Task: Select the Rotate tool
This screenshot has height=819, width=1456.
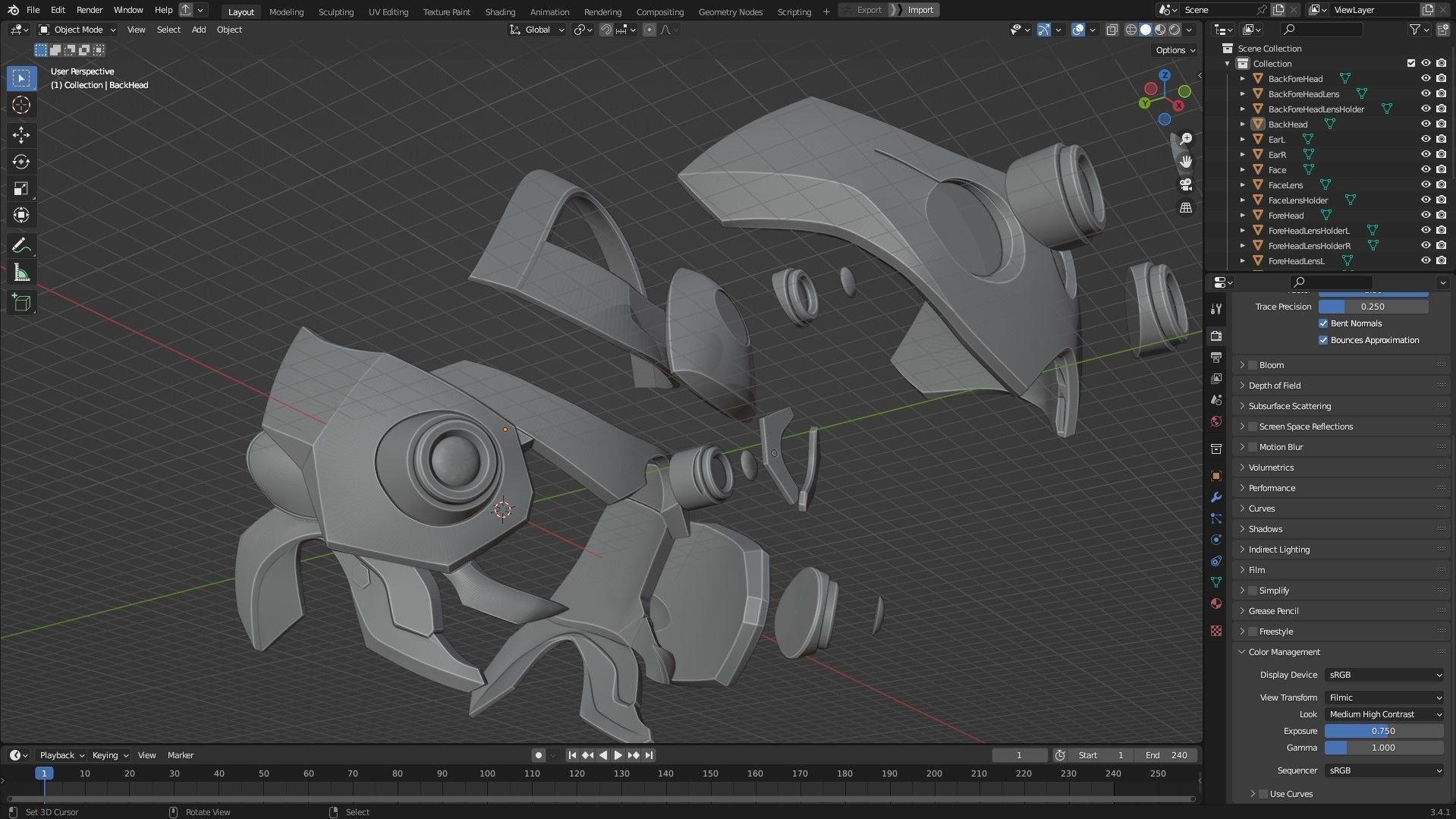Action: point(21,162)
